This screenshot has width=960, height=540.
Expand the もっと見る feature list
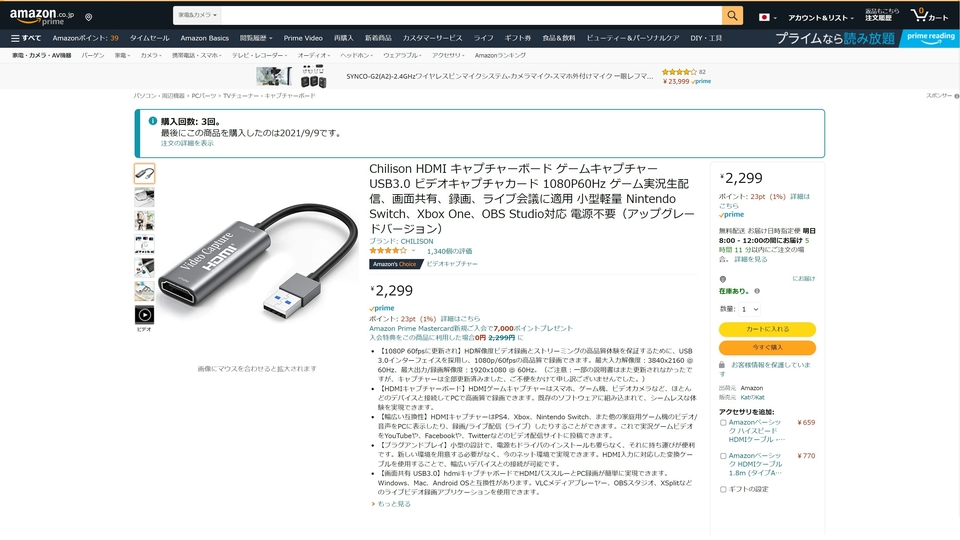391,504
